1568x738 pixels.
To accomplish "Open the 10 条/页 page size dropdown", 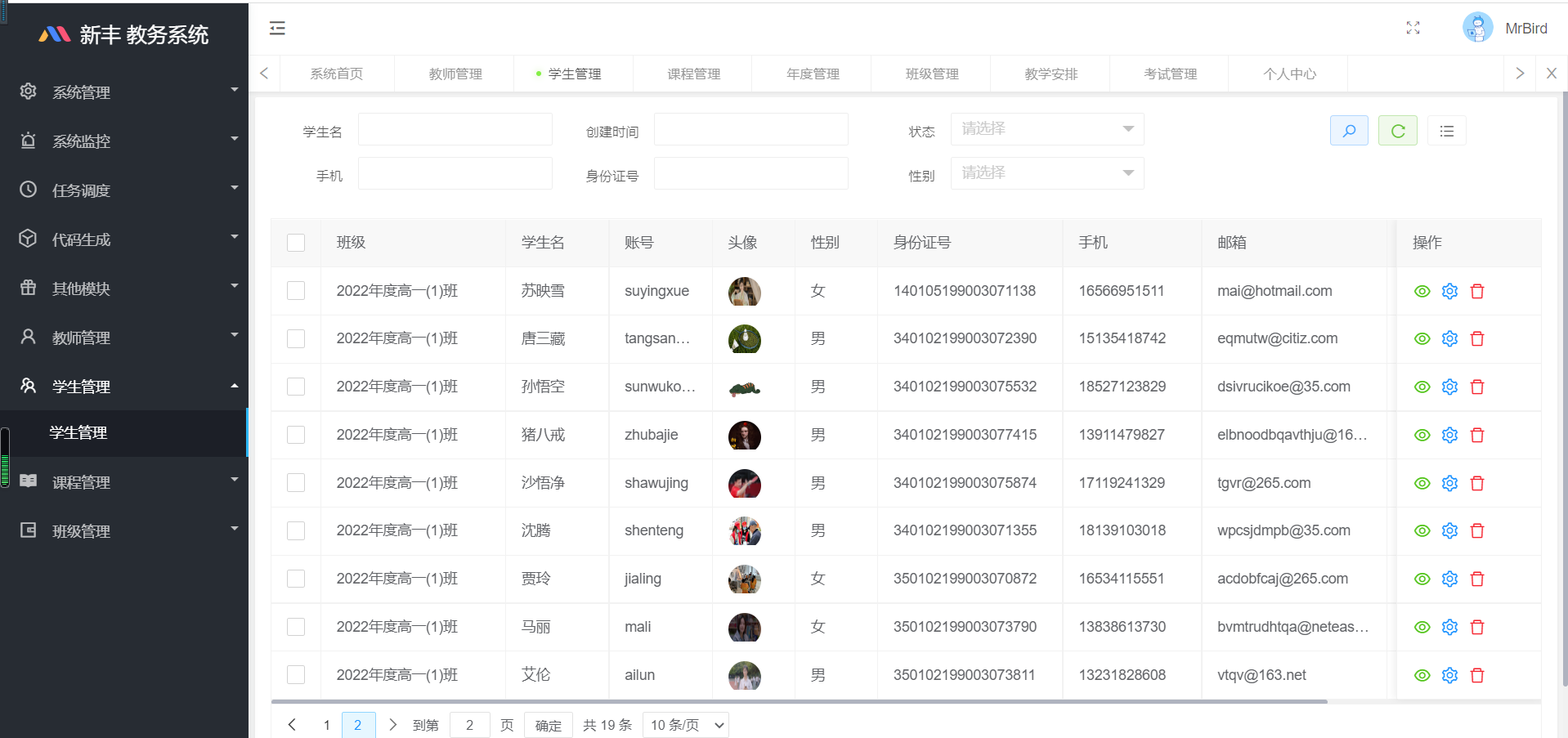I will click(686, 725).
